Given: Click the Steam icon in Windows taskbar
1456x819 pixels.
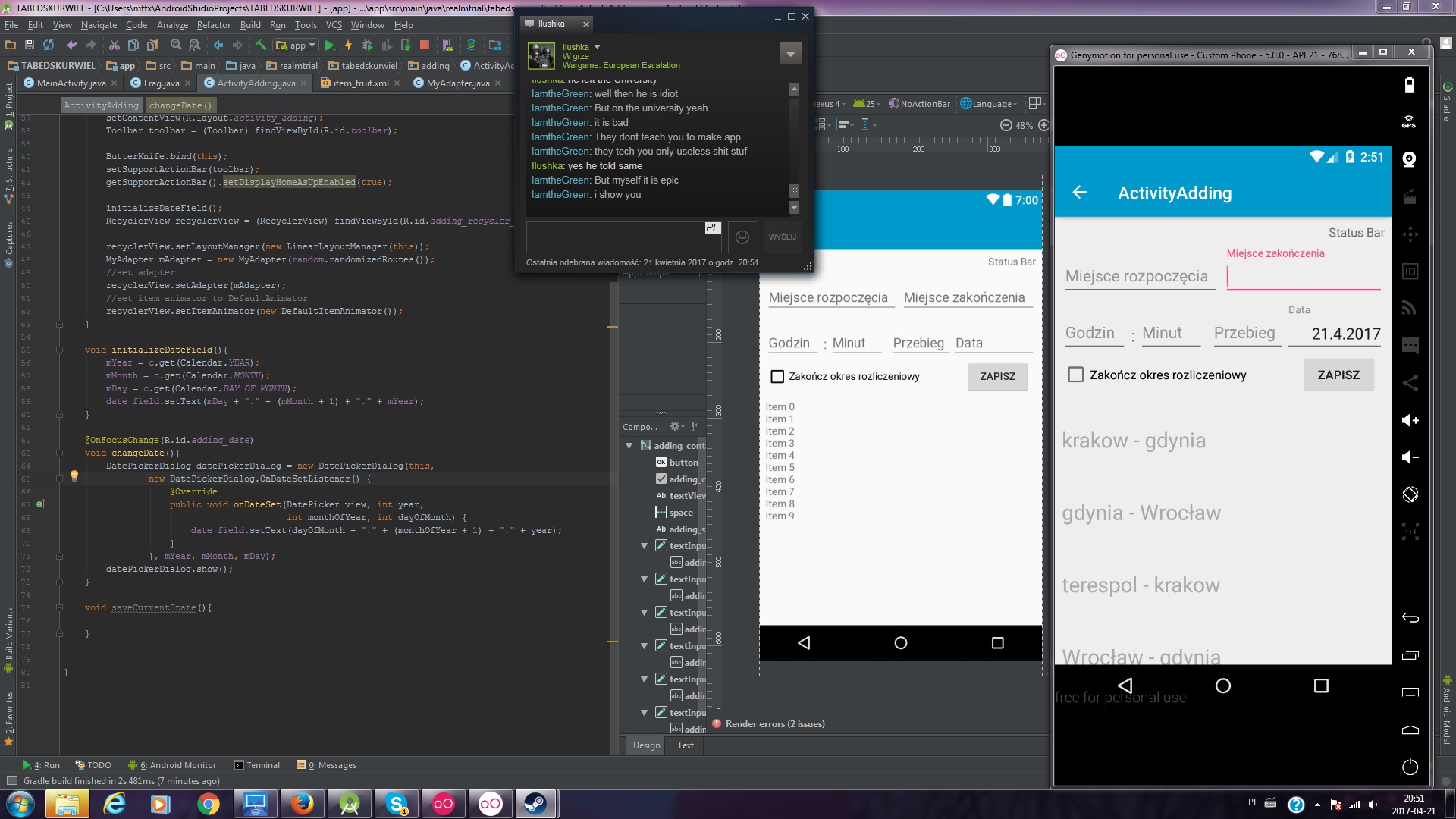Looking at the screenshot, I should (x=537, y=804).
